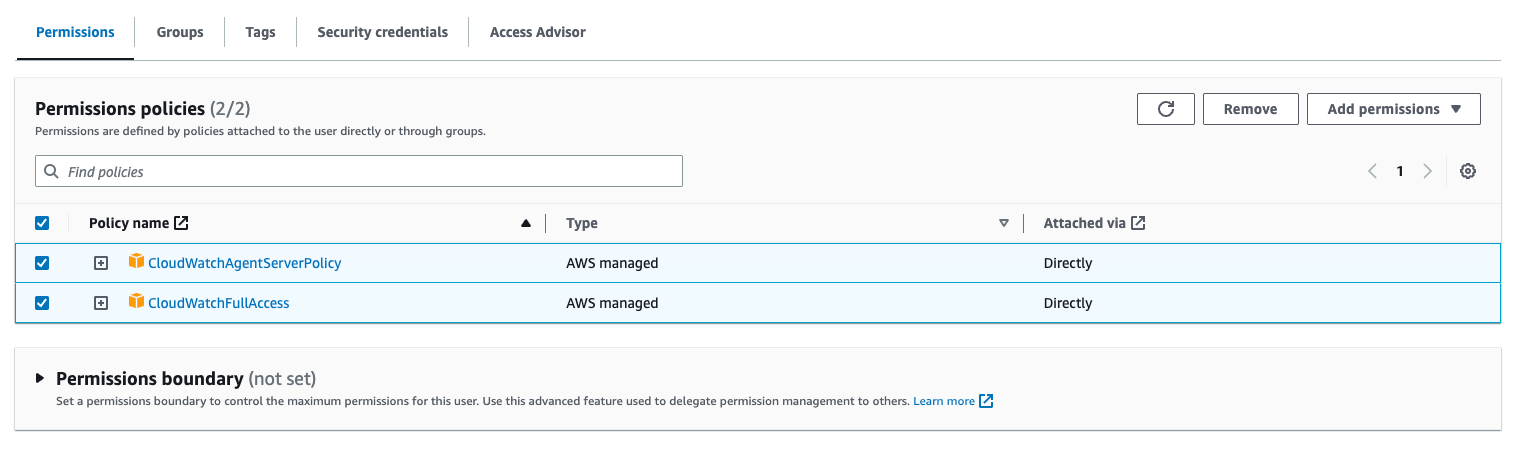
Task: Switch to the Tags tab
Action: coord(260,32)
